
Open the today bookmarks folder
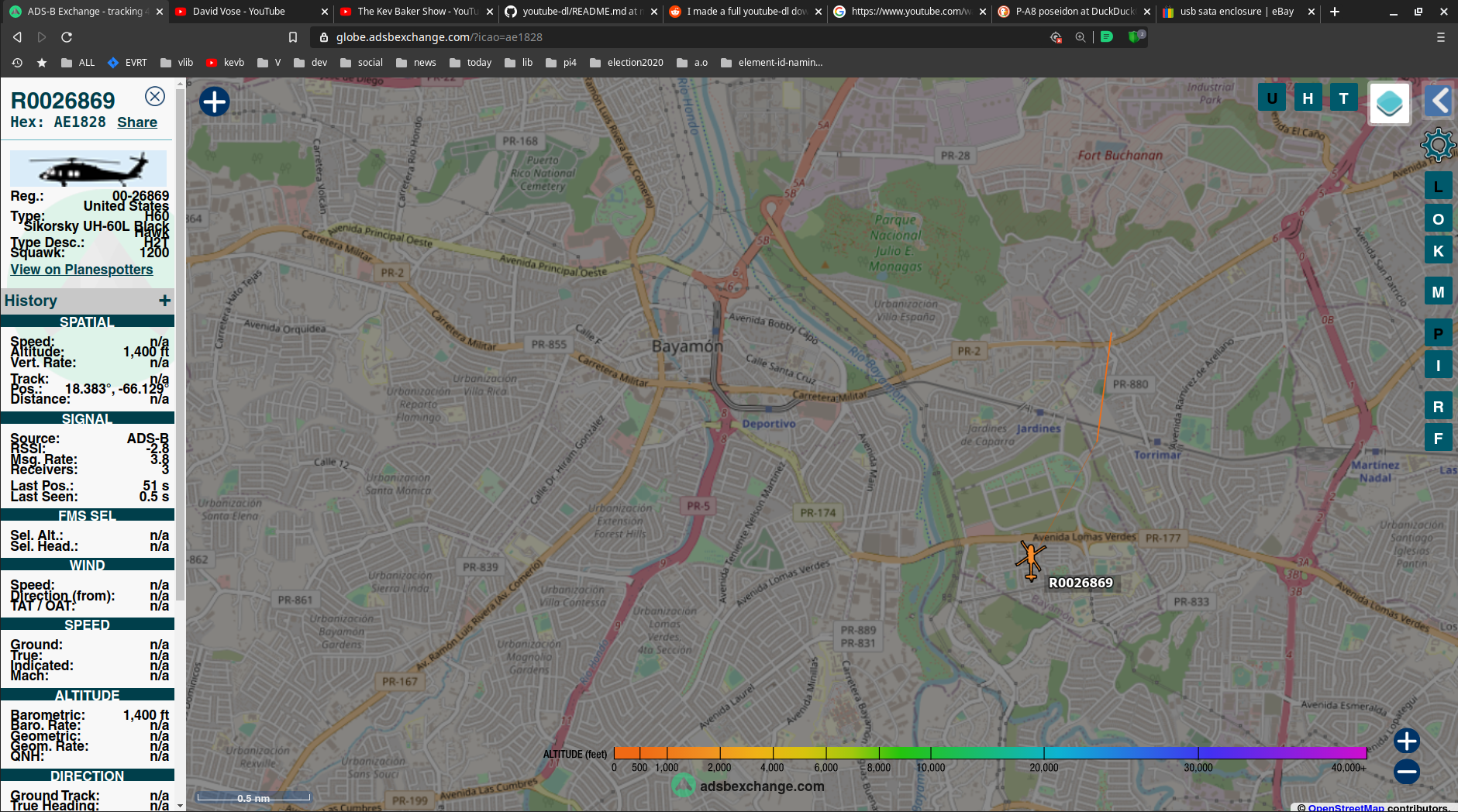tap(470, 63)
